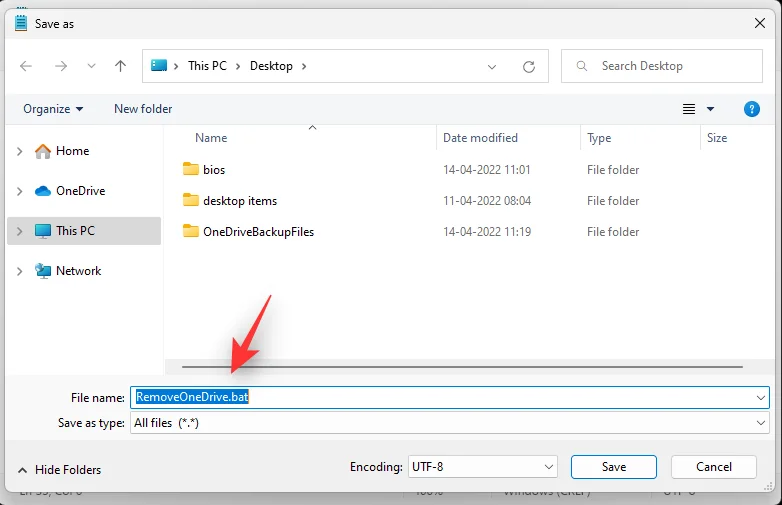This screenshot has height=505, width=782.
Task: Click Network icon in sidebar
Action: tap(43, 271)
